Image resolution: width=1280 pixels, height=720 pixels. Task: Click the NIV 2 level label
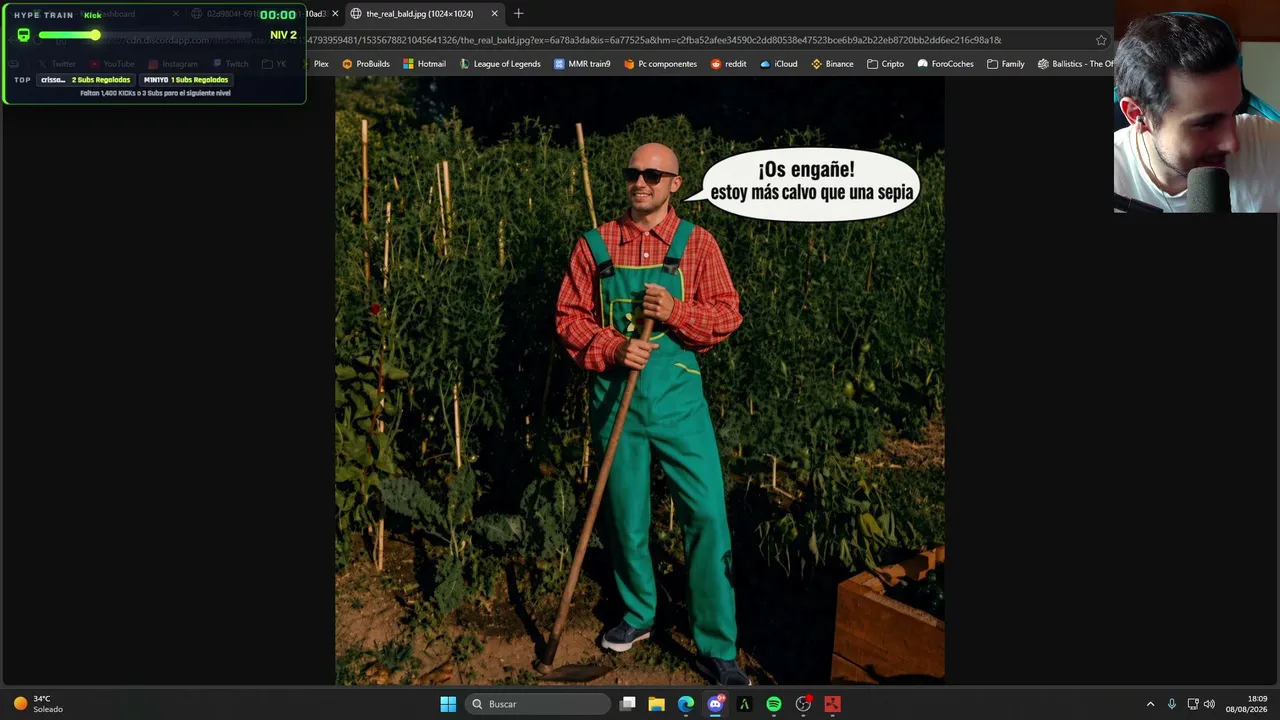(x=283, y=35)
